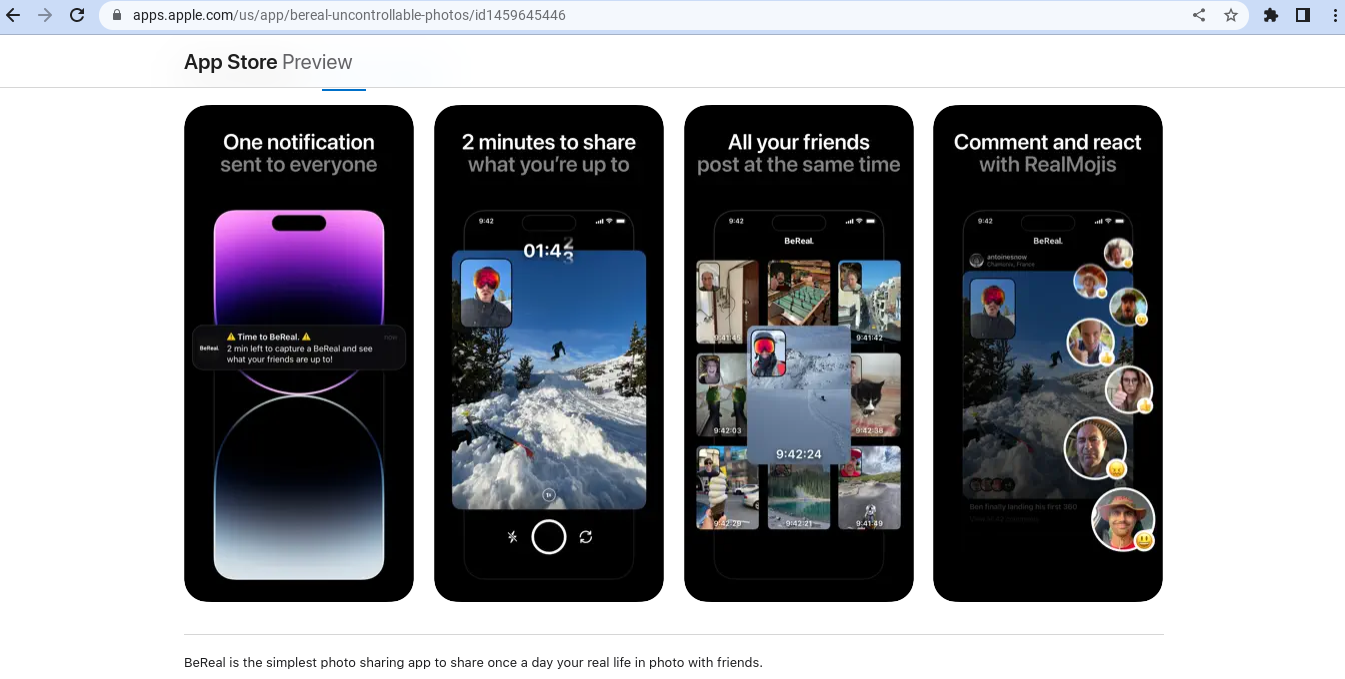
Task: Click the 'BeReal is the simplest' description text
Action: click(x=473, y=662)
